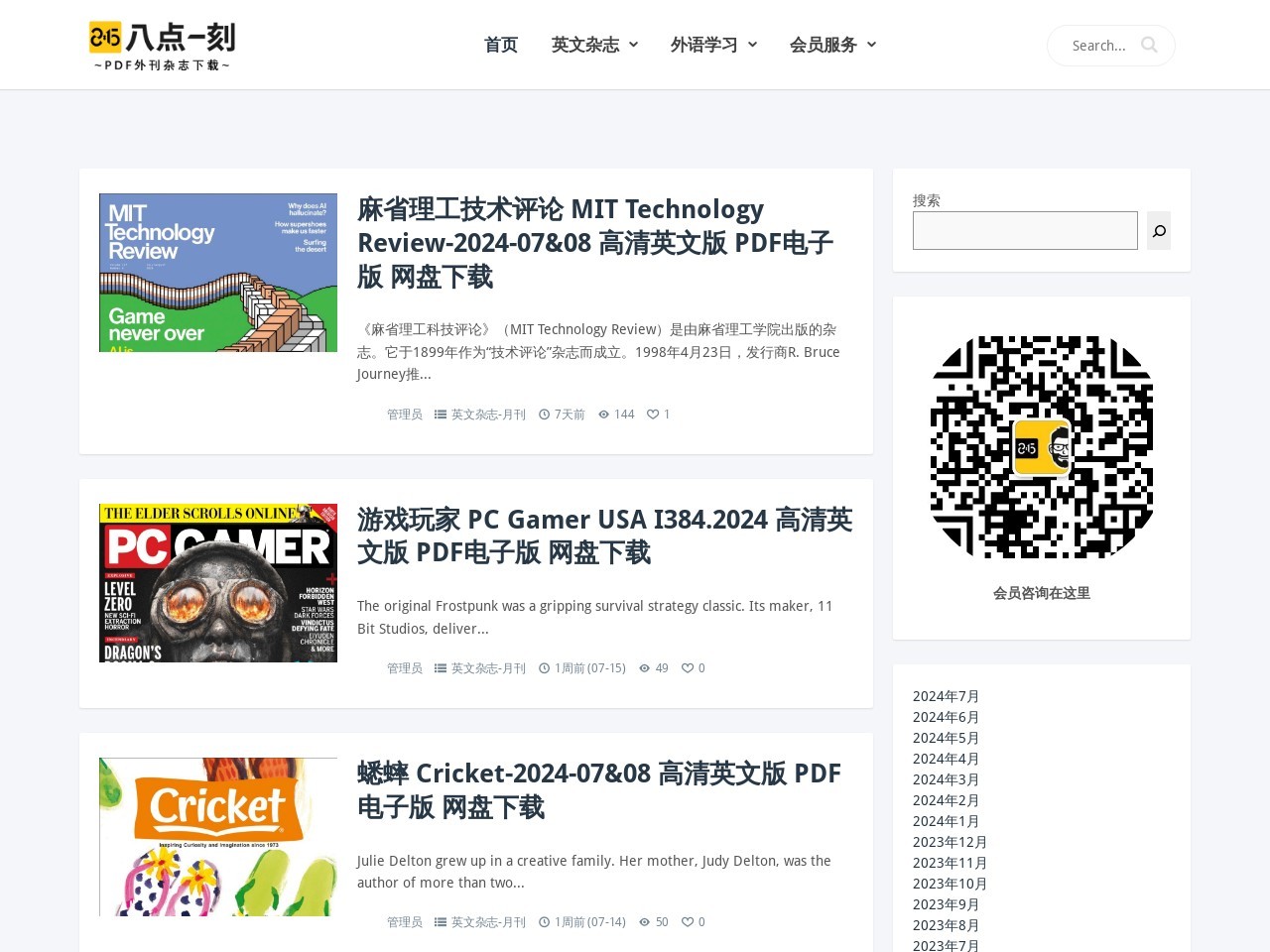
Task: Open the 2024年5月 archive
Action: [x=947, y=738]
